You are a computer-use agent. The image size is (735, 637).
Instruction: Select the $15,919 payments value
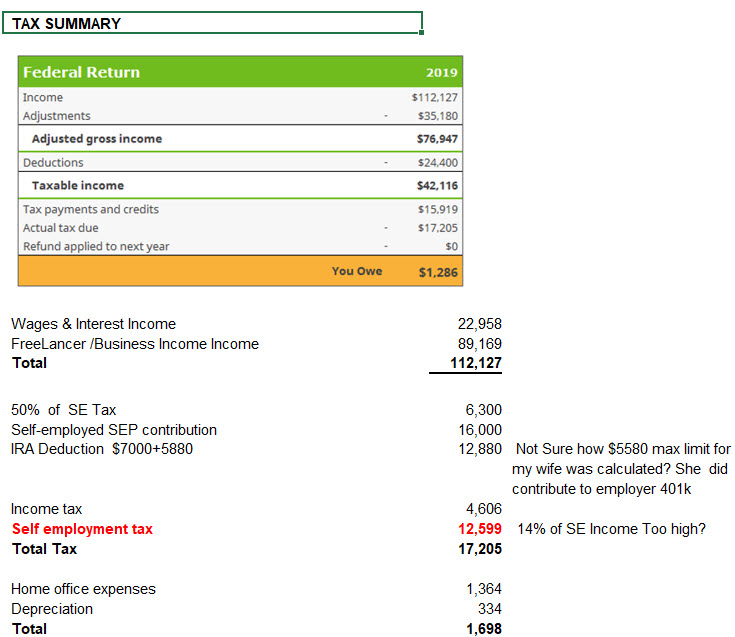pyautogui.click(x=438, y=210)
